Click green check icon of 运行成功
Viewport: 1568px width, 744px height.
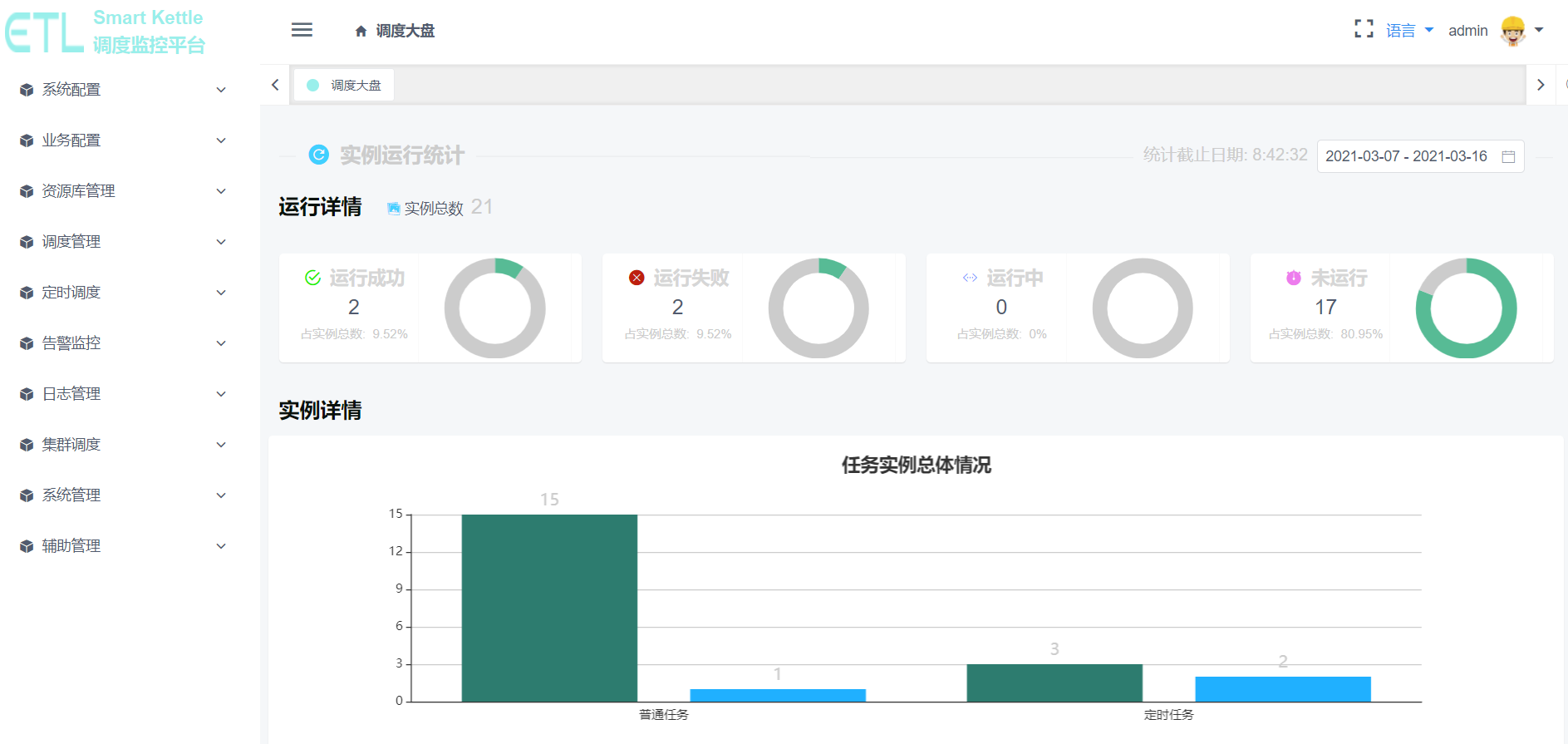click(x=312, y=278)
